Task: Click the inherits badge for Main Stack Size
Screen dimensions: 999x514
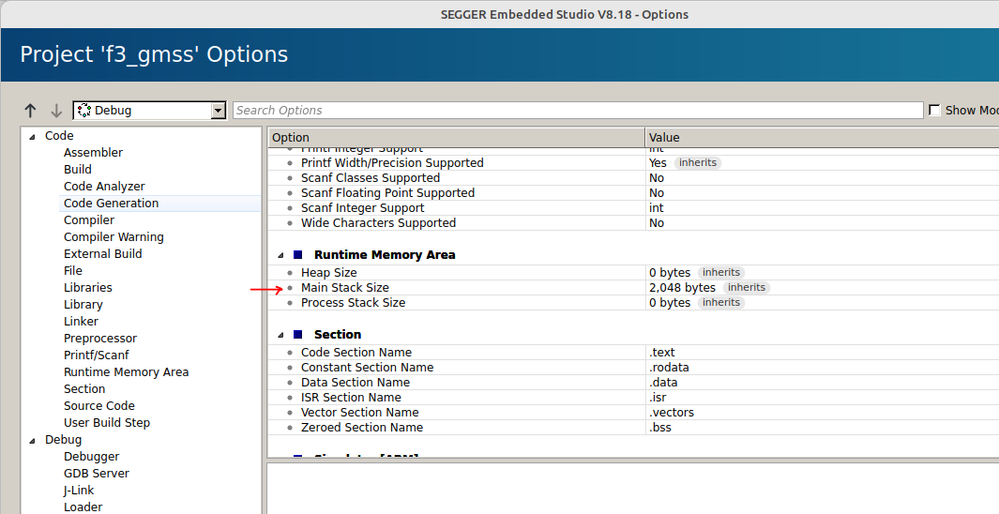Action: 746,287
